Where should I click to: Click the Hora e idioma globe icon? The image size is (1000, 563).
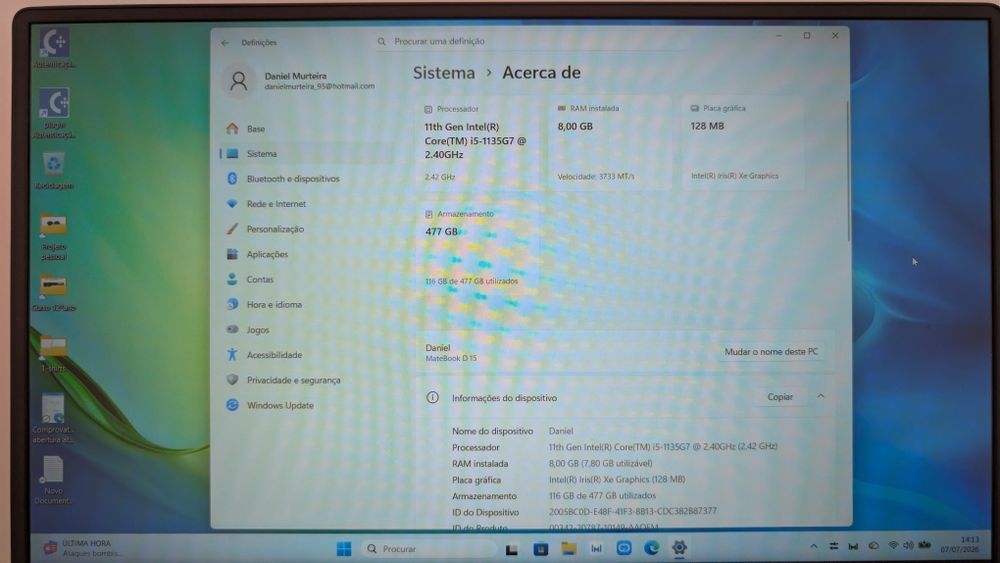click(x=232, y=304)
